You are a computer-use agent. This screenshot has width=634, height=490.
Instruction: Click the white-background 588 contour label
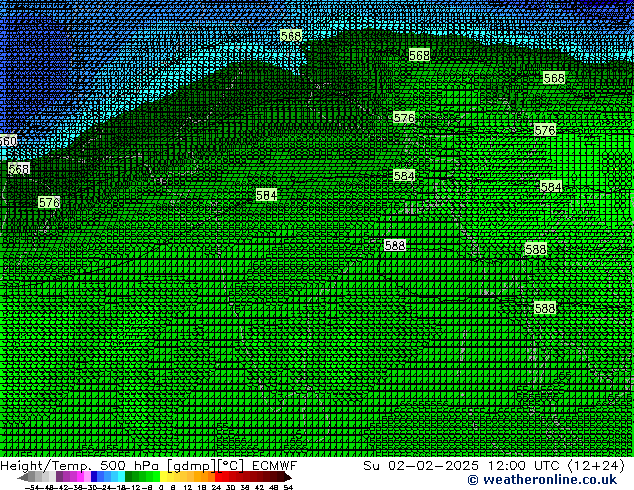(395, 245)
